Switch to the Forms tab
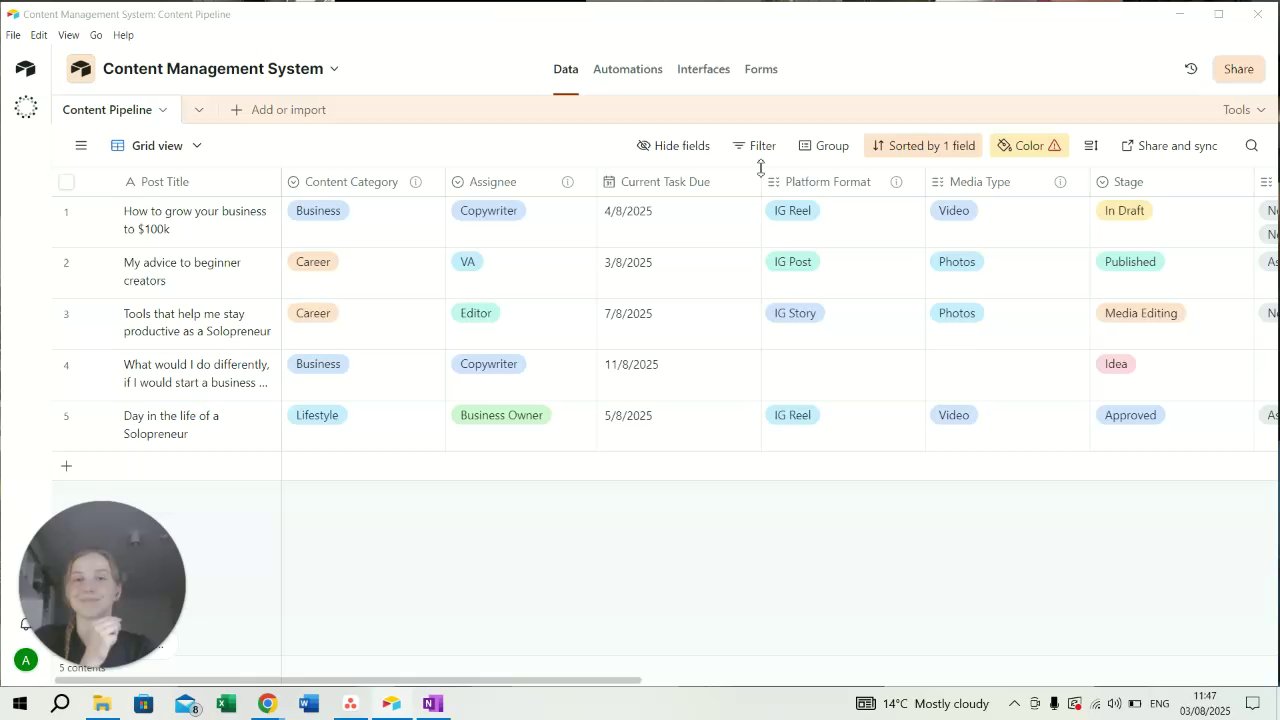 [761, 69]
